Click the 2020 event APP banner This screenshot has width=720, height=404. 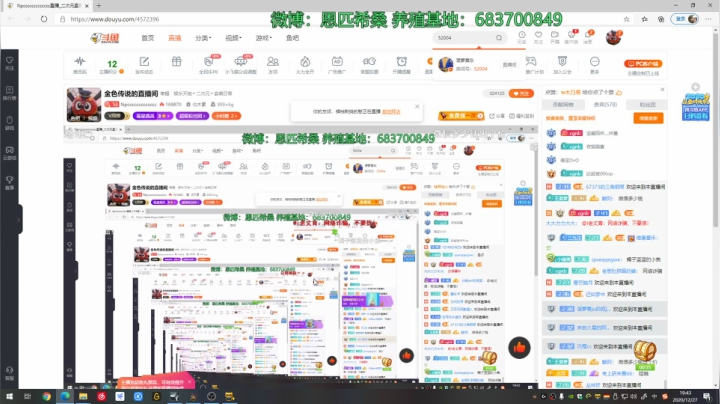click(x=695, y=107)
